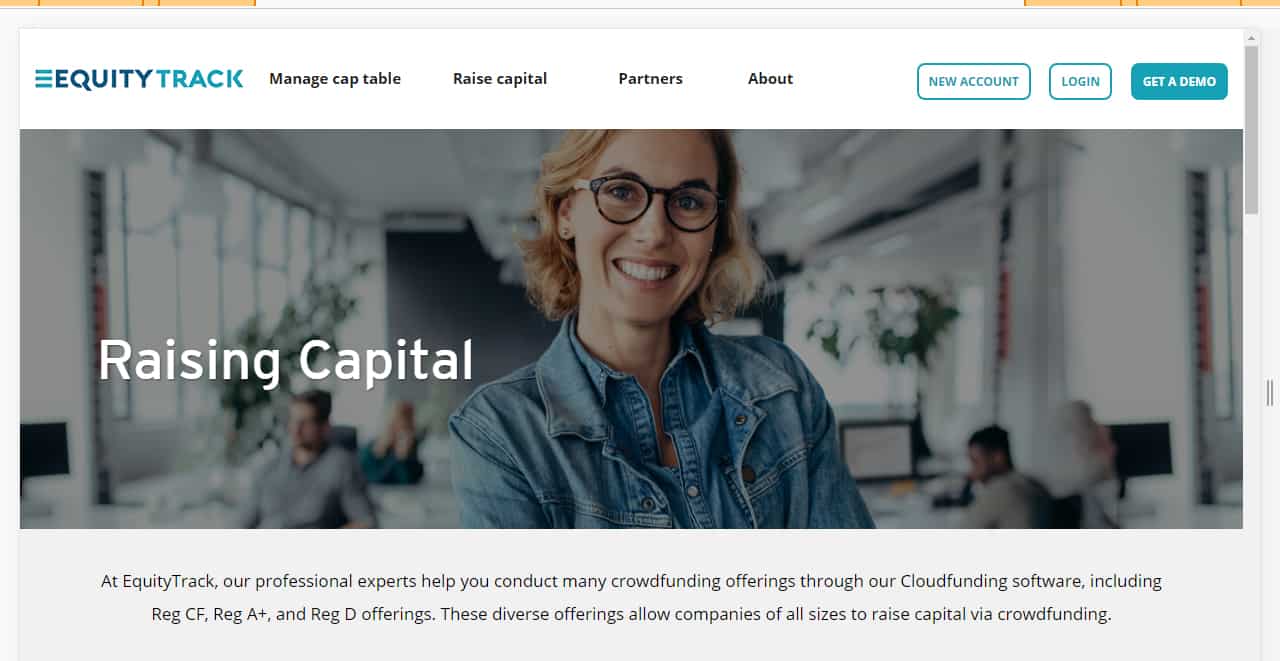Click the scrollbar up arrow

pos(1251,38)
